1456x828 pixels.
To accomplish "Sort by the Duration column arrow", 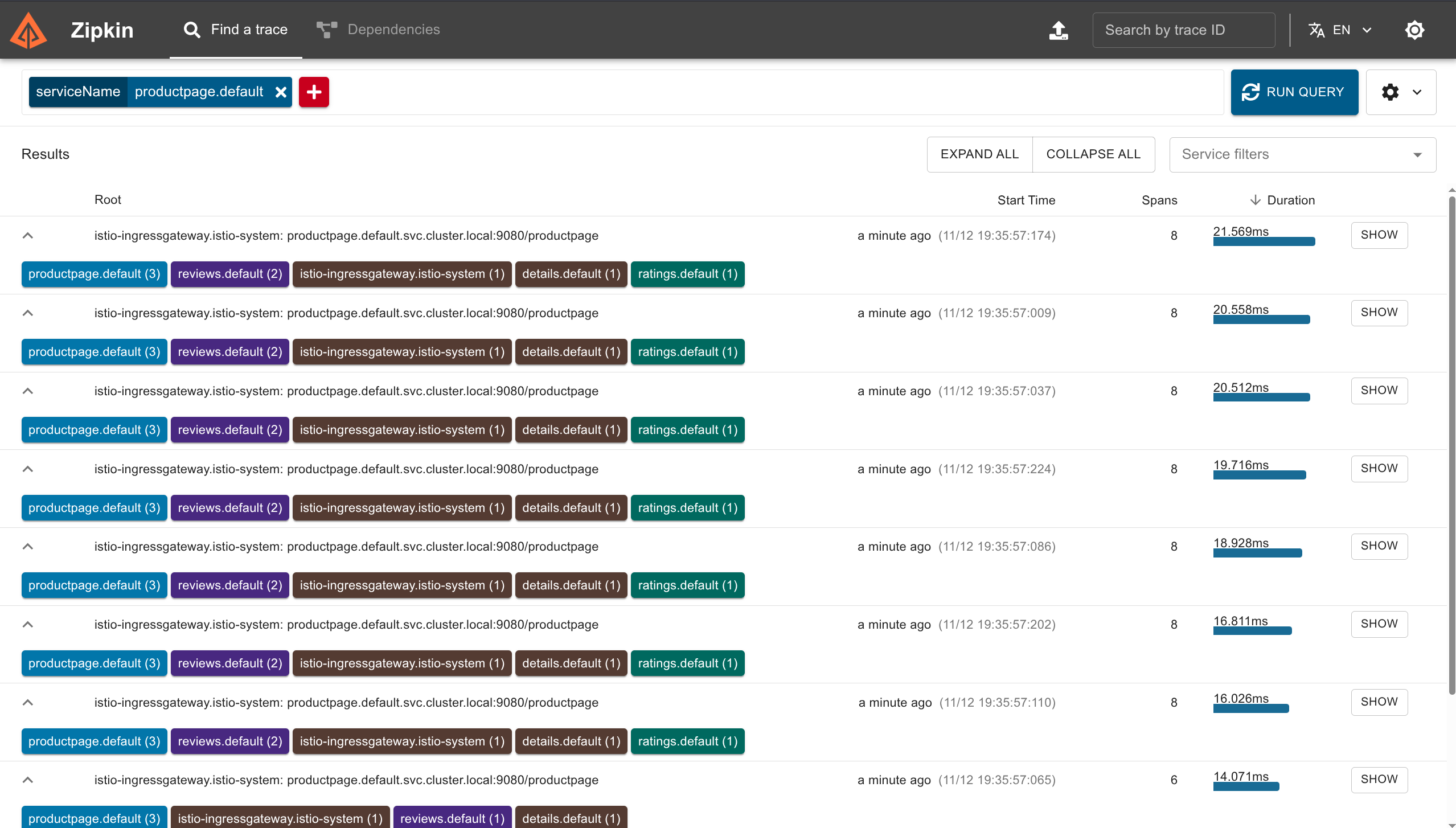I will coord(1255,200).
